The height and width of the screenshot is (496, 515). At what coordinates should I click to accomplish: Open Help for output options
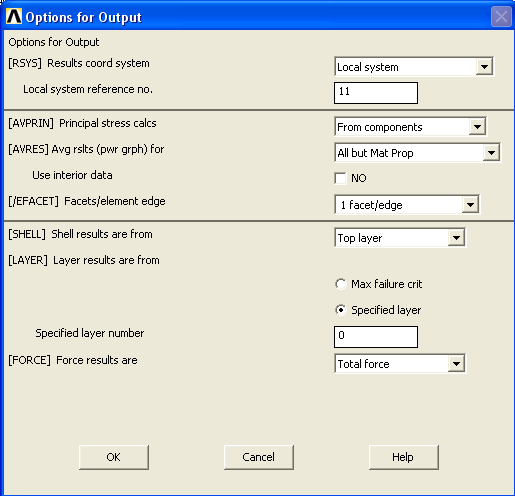(403, 457)
